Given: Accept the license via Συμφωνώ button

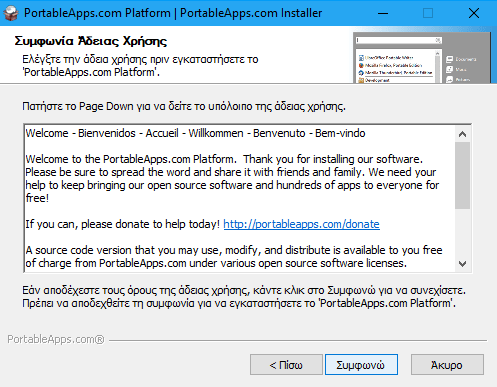Looking at the screenshot, I should [361, 365].
